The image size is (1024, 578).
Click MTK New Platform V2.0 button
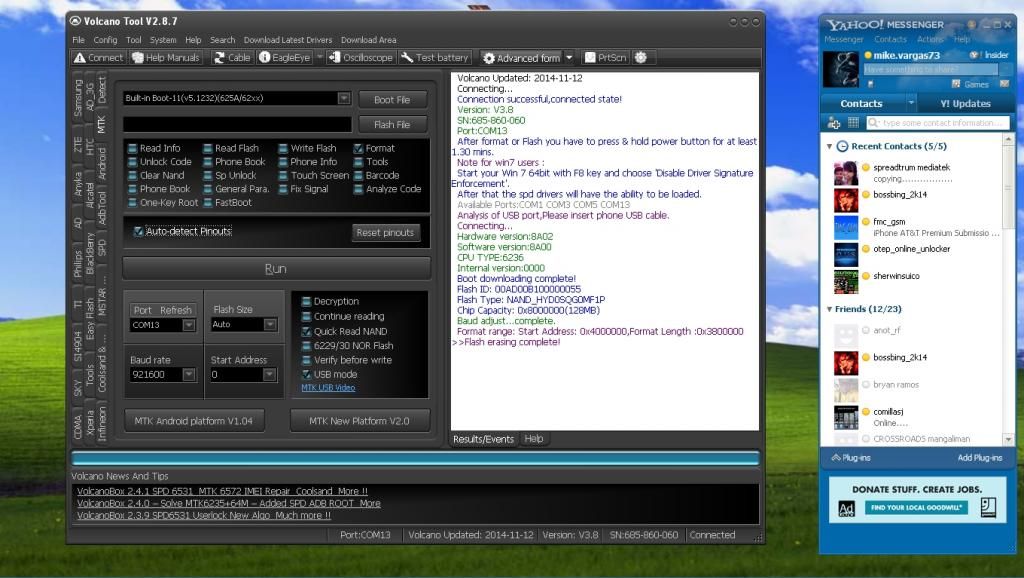[359, 421]
